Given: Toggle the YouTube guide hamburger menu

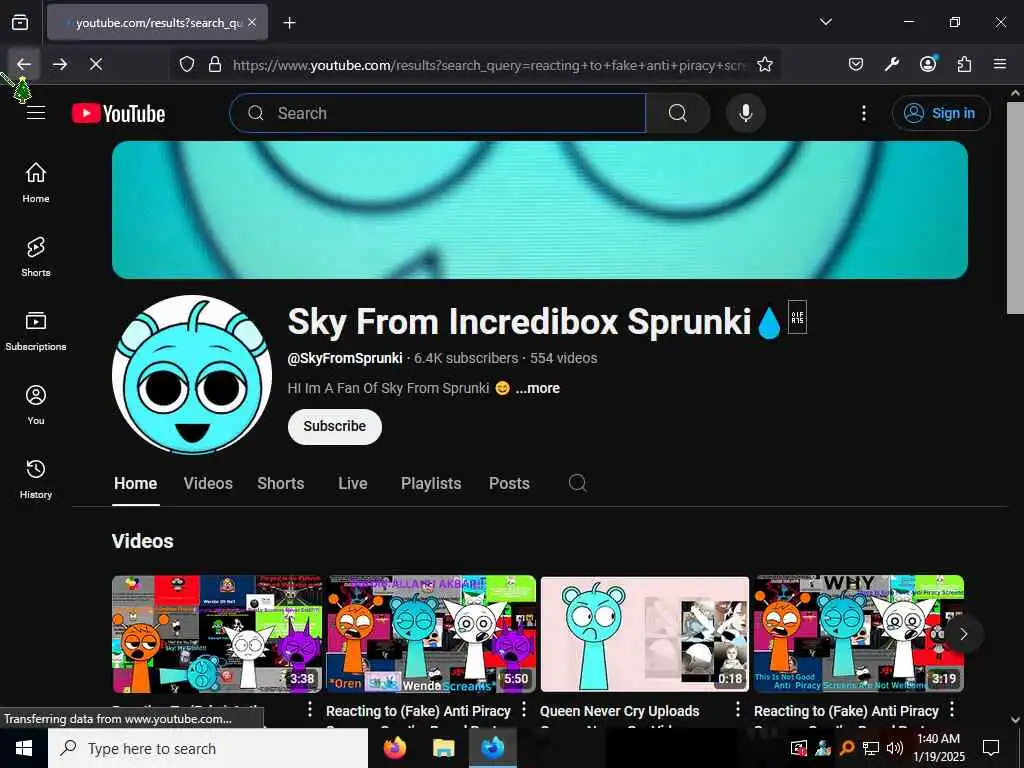Looking at the screenshot, I should pyautogui.click(x=36, y=113).
